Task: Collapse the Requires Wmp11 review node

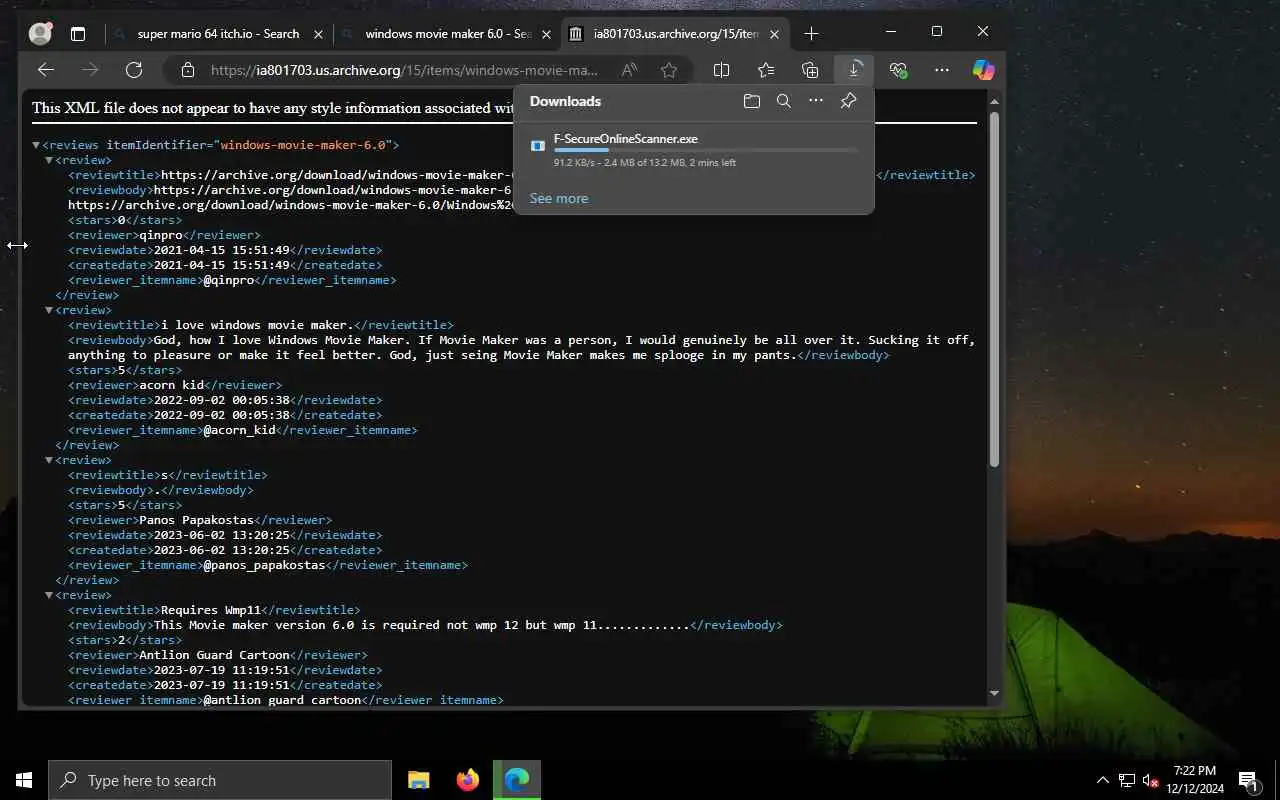Action: point(49,595)
